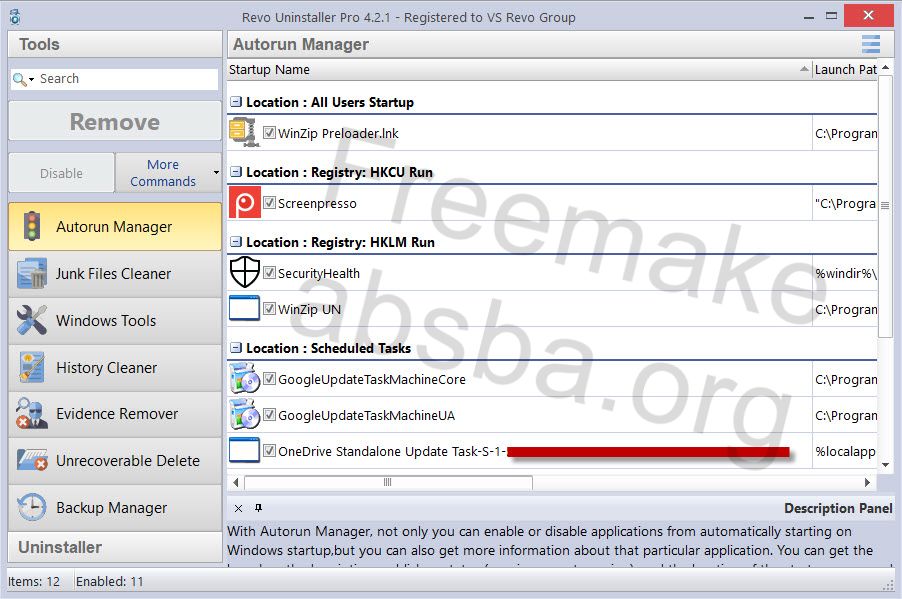Viewport: 902px width, 599px height.
Task: Uncheck OneDrive Standalone Update Task checkbox
Action: pyautogui.click(x=269, y=451)
